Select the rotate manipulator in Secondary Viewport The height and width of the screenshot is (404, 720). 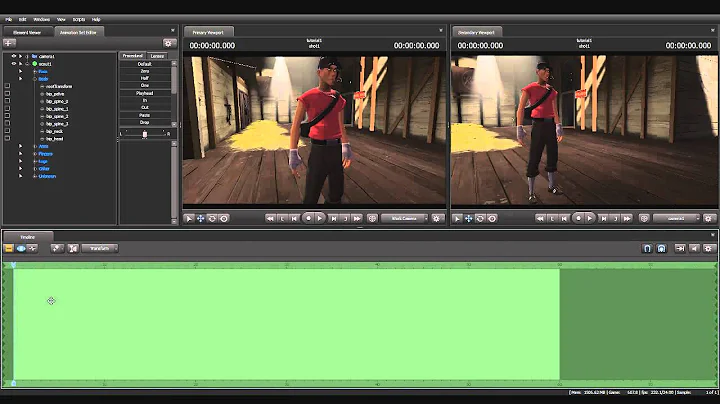(480, 219)
